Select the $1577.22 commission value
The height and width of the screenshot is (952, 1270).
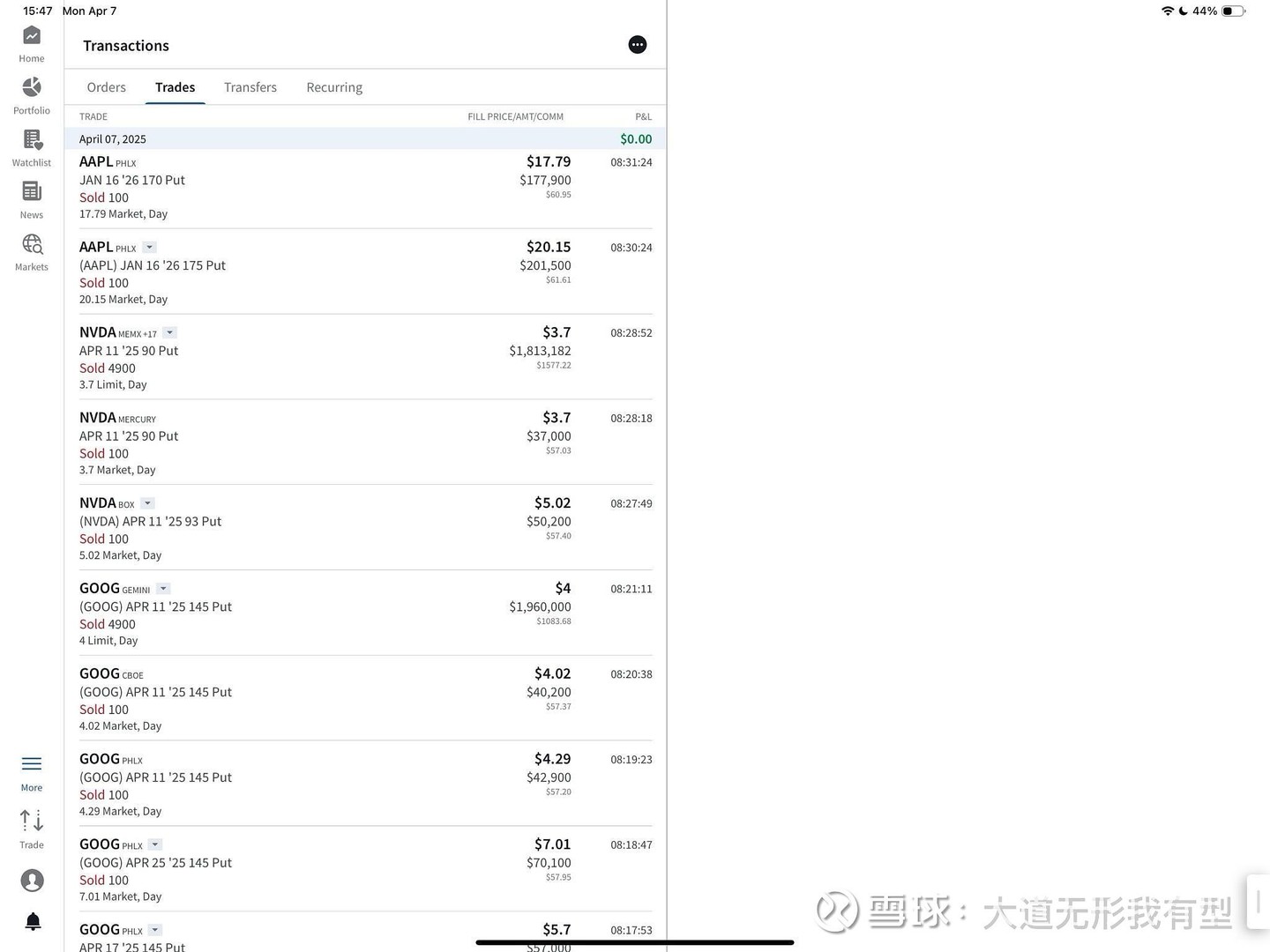554,365
